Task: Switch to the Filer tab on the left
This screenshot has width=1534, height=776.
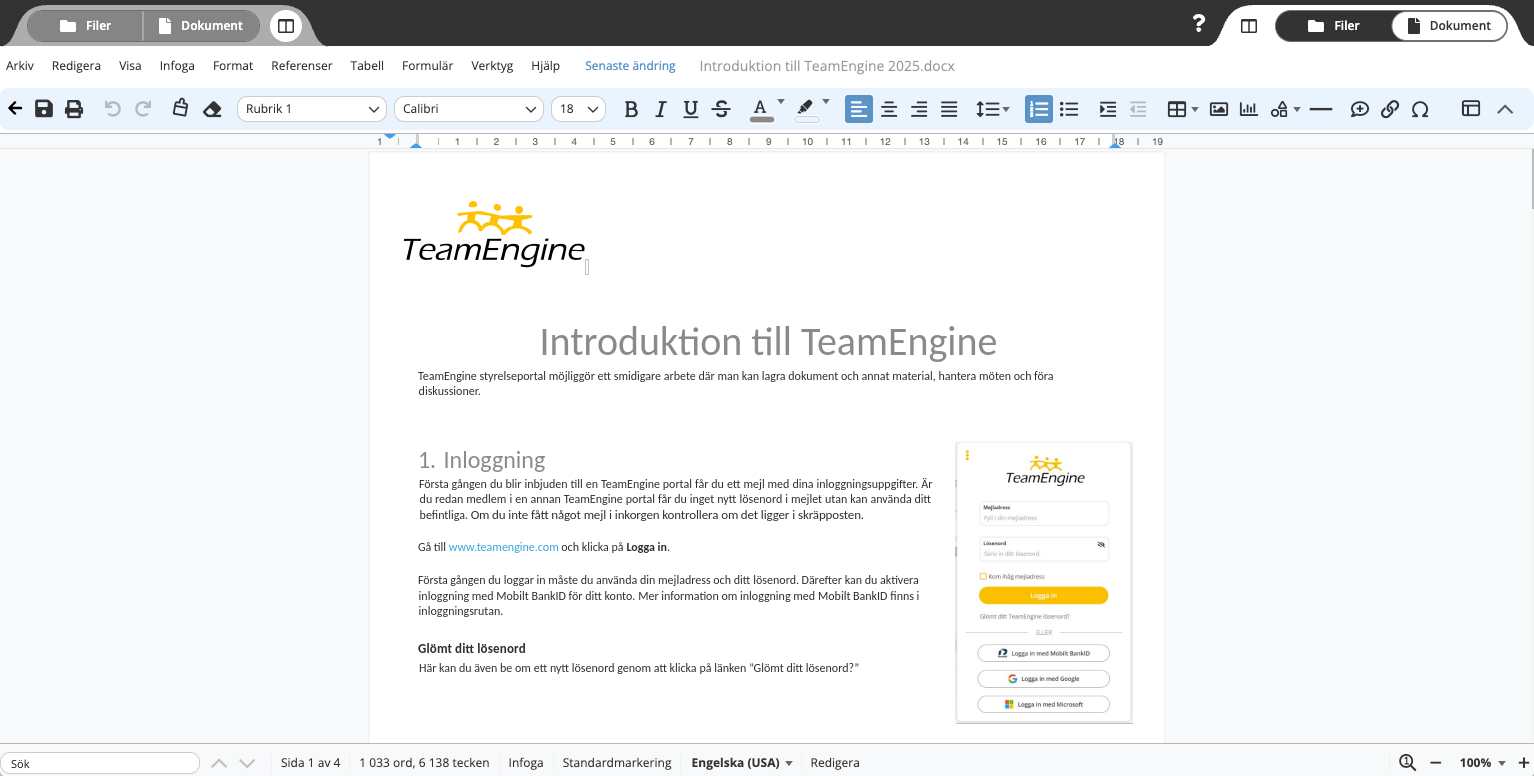Action: (85, 26)
